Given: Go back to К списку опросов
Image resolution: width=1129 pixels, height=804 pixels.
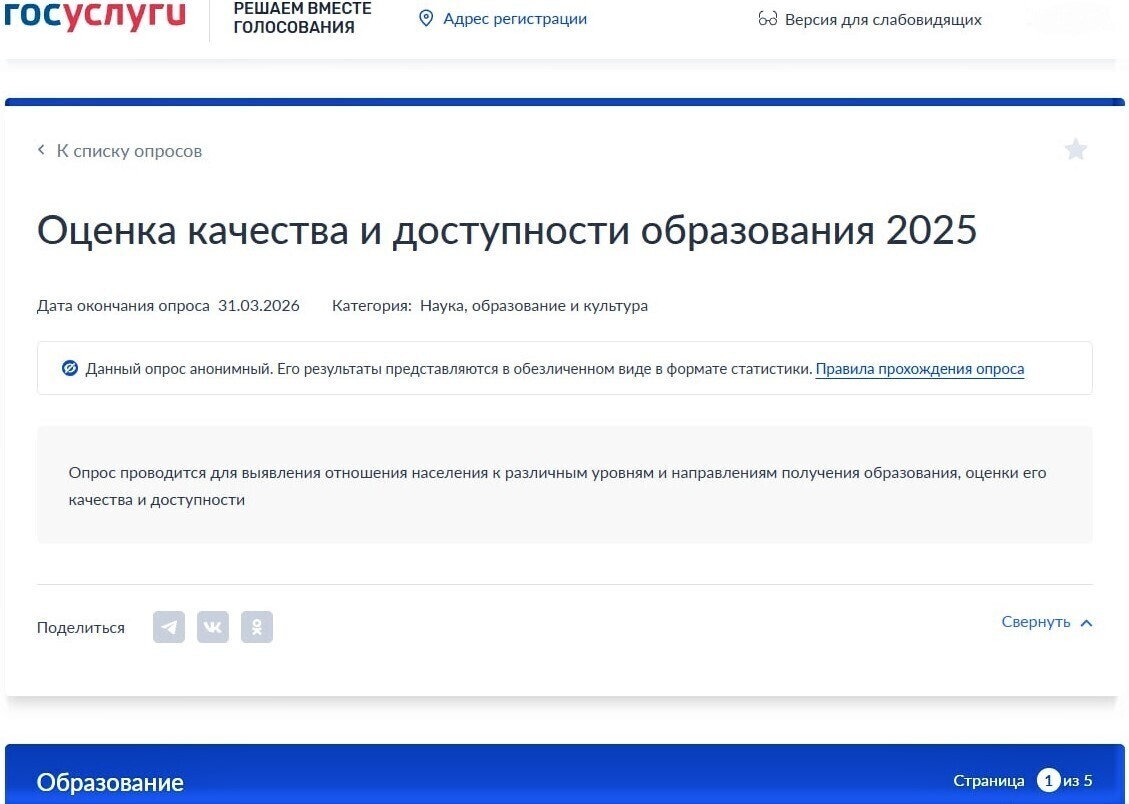Looking at the screenshot, I should click(x=129, y=151).
